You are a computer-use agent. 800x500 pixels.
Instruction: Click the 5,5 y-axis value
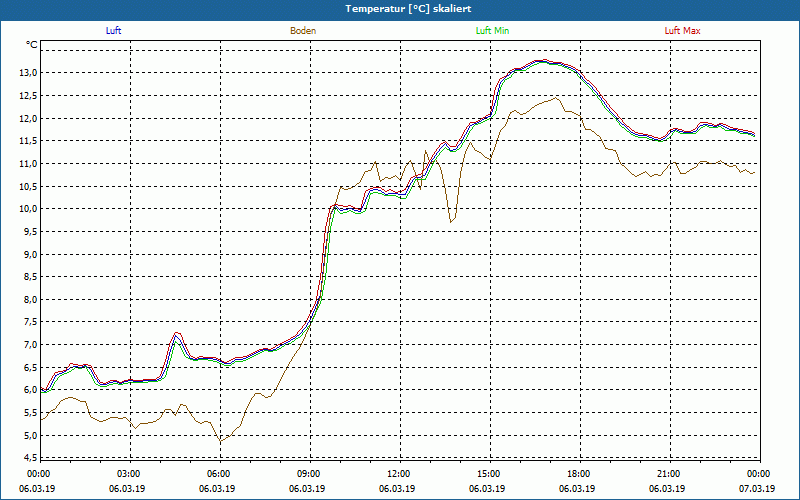point(30,413)
